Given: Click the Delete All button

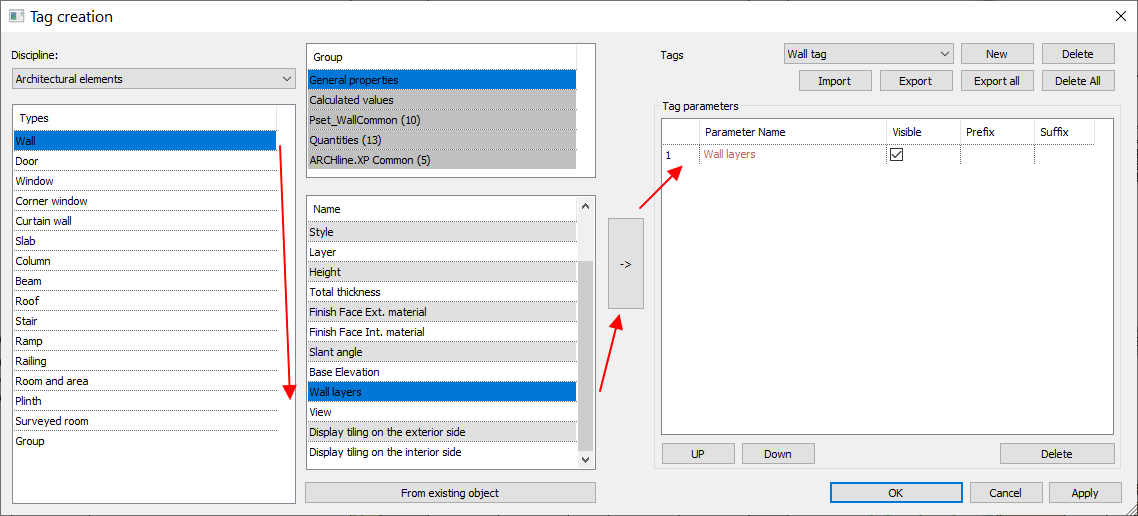Looking at the screenshot, I should click(1078, 81).
